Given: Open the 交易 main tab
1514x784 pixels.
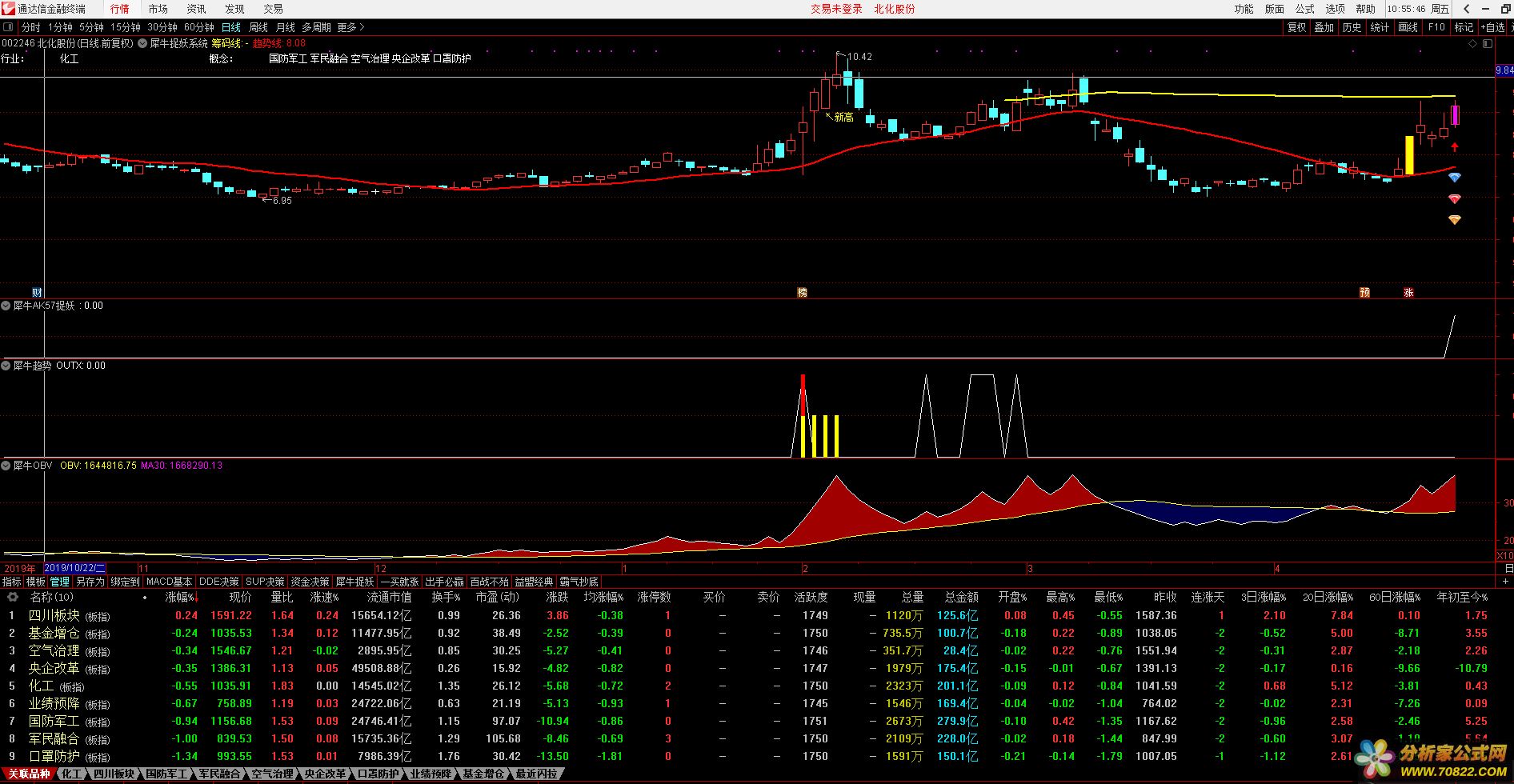Looking at the screenshot, I should pyautogui.click(x=273, y=9).
